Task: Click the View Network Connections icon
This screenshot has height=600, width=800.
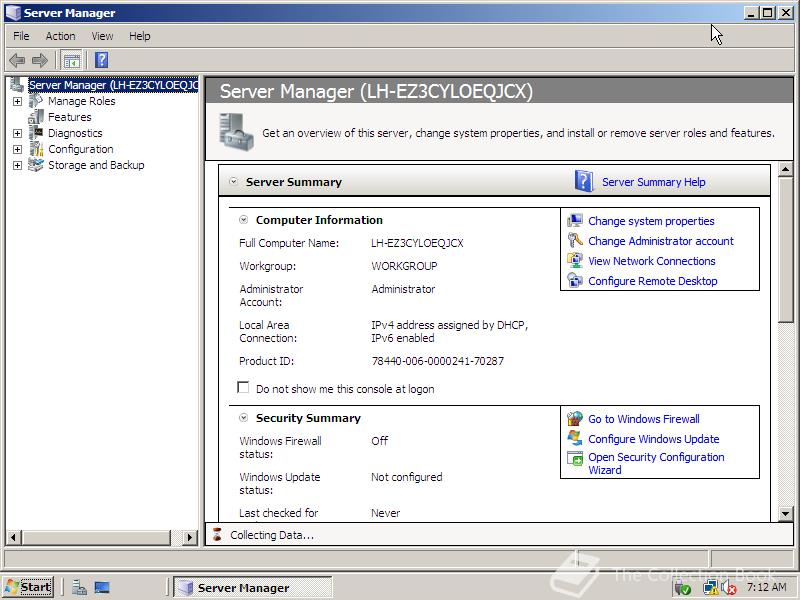Action: 575,260
